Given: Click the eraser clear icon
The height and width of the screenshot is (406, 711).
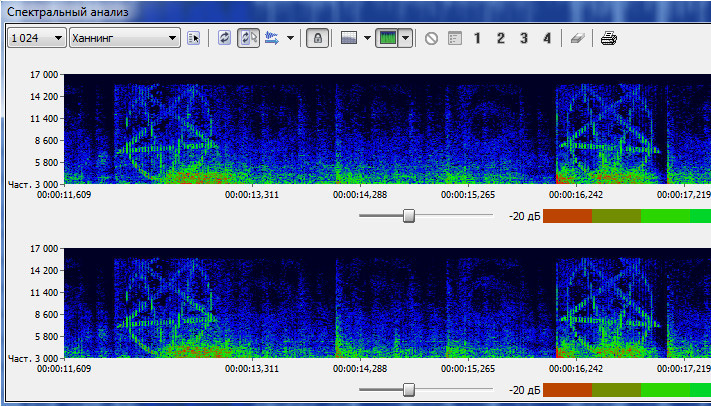Looking at the screenshot, I should tap(577, 38).
